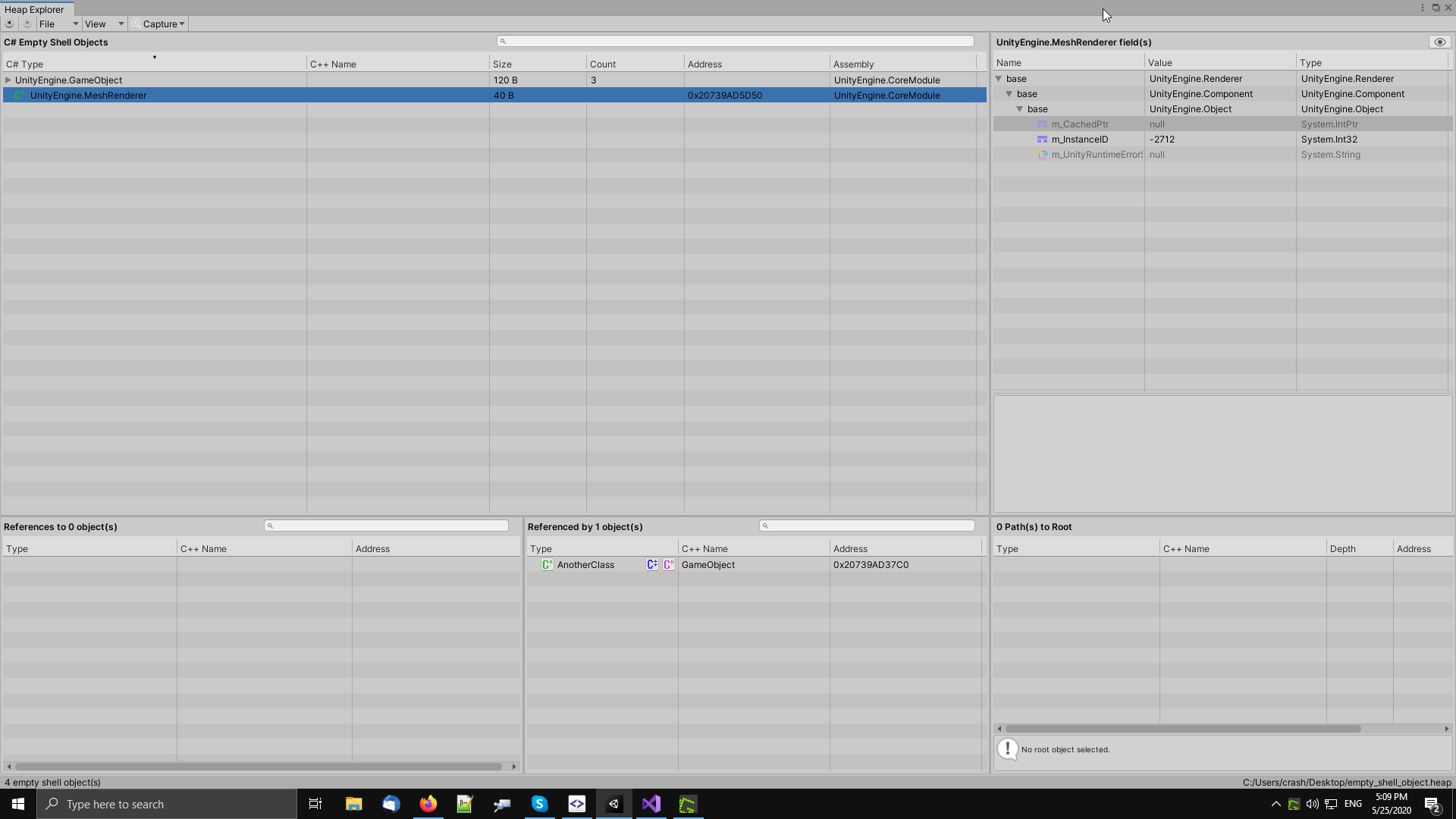Collapse the top base UnityEngine.Renderer node
The width and height of the screenshot is (1456, 819).
coord(999,79)
